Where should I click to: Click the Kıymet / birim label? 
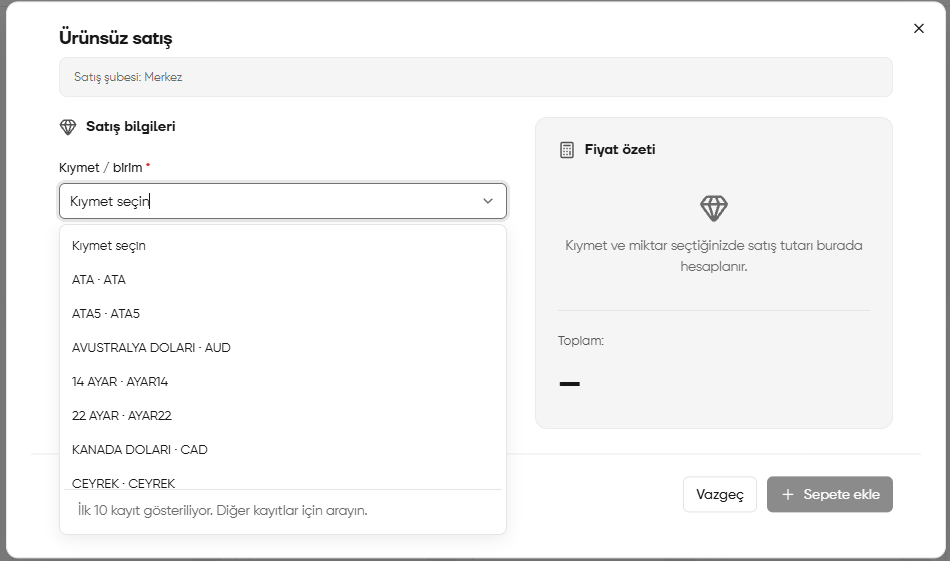coord(101,168)
